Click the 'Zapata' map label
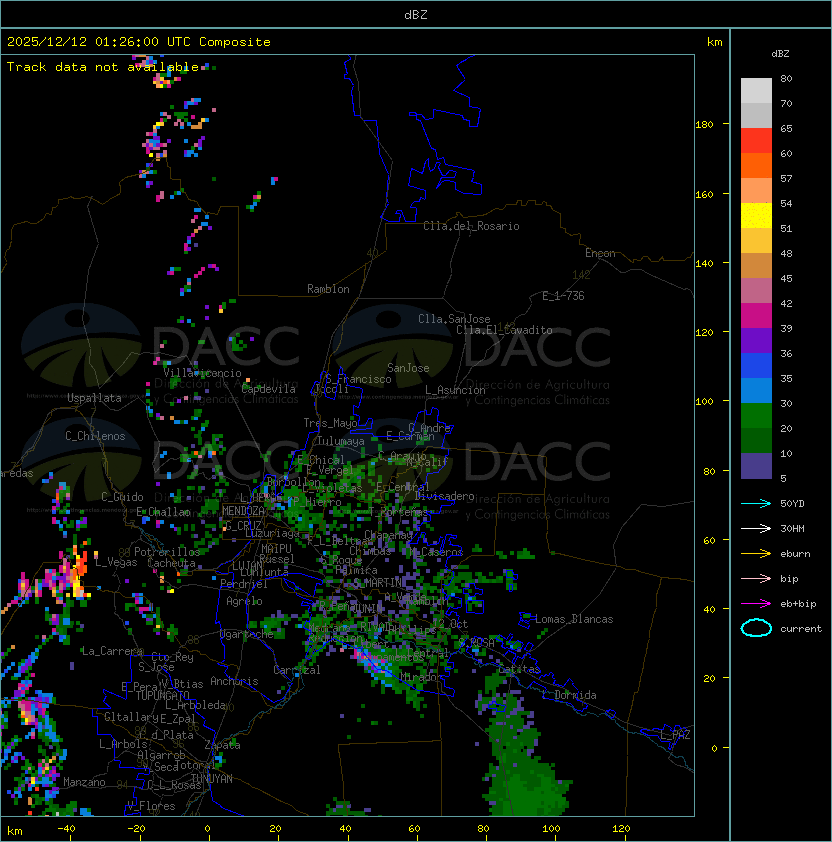Image resolution: width=832 pixels, height=842 pixels. tap(222, 745)
